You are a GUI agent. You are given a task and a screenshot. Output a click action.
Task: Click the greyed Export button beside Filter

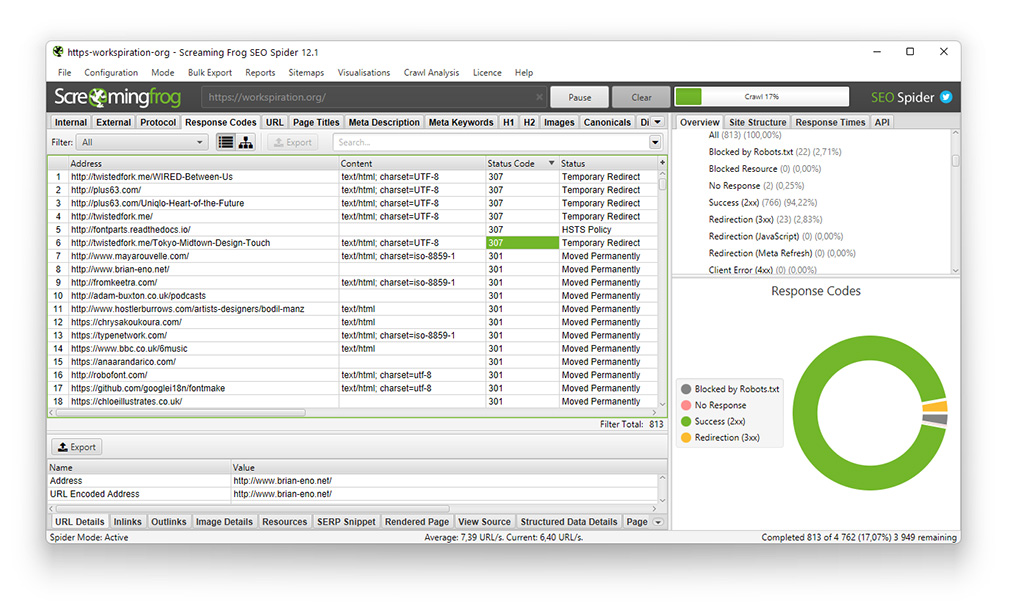click(293, 142)
